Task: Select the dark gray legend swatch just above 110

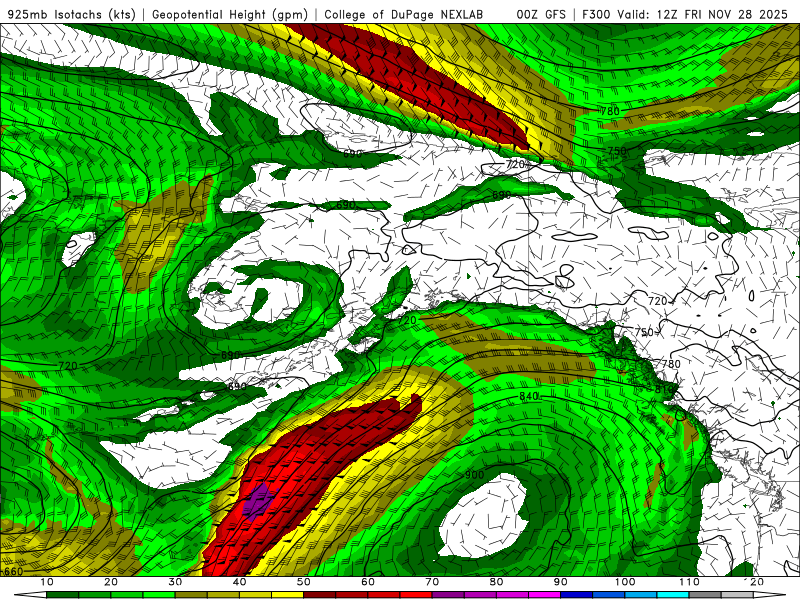Action: 705,595
